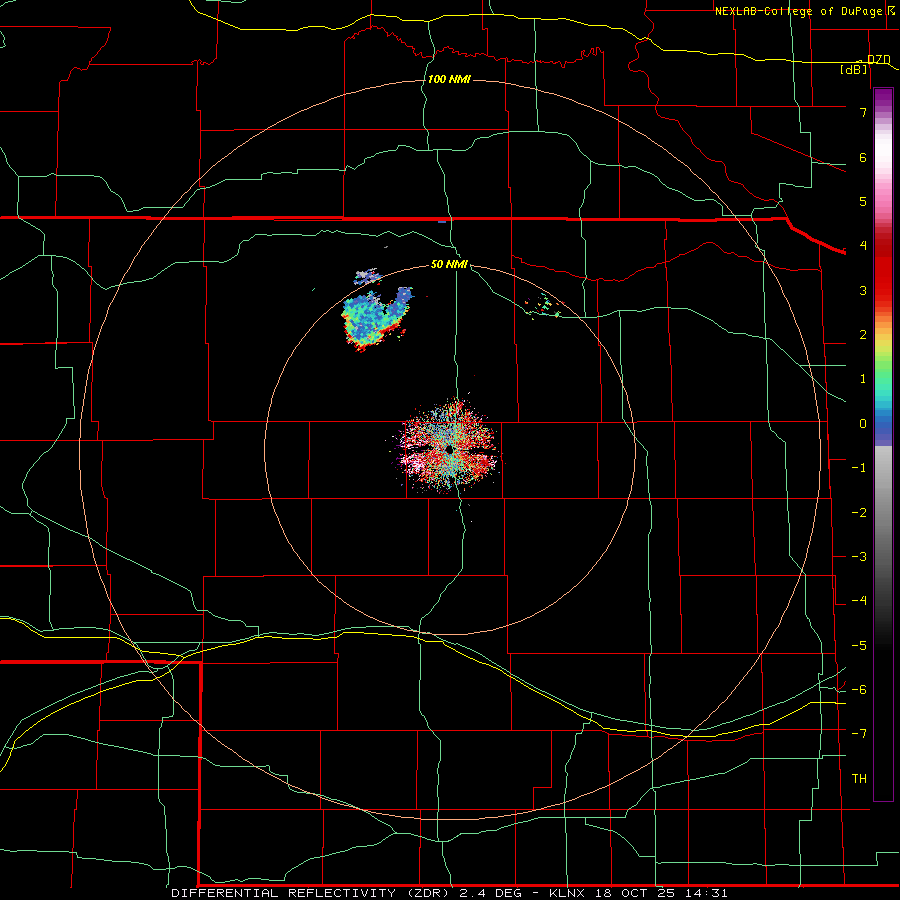Click the [dB] unit label
900x900 pixels.
click(854, 69)
